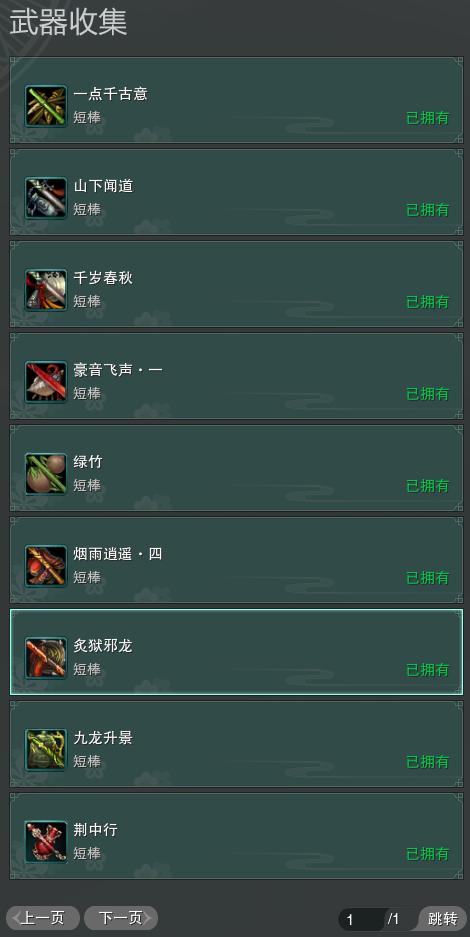Click the 炙狱邪龙 weapon icon
The image size is (470, 937).
coord(46,658)
